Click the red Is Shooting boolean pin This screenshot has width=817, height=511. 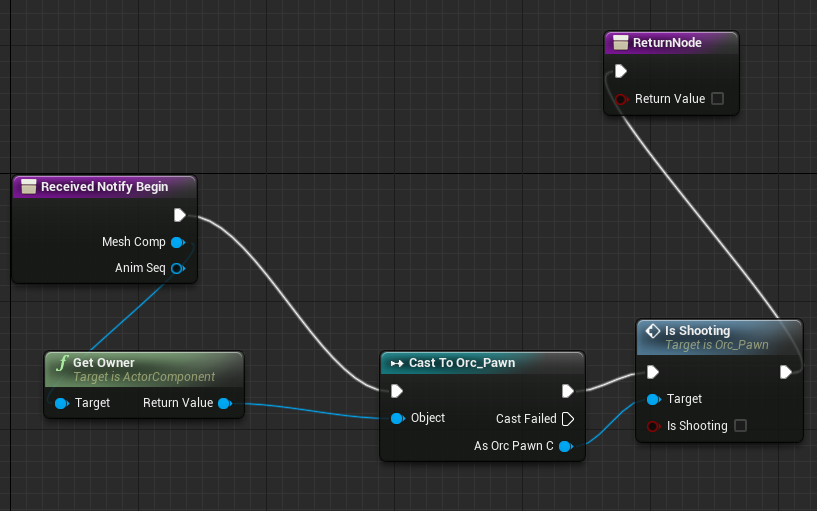(653, 426)
